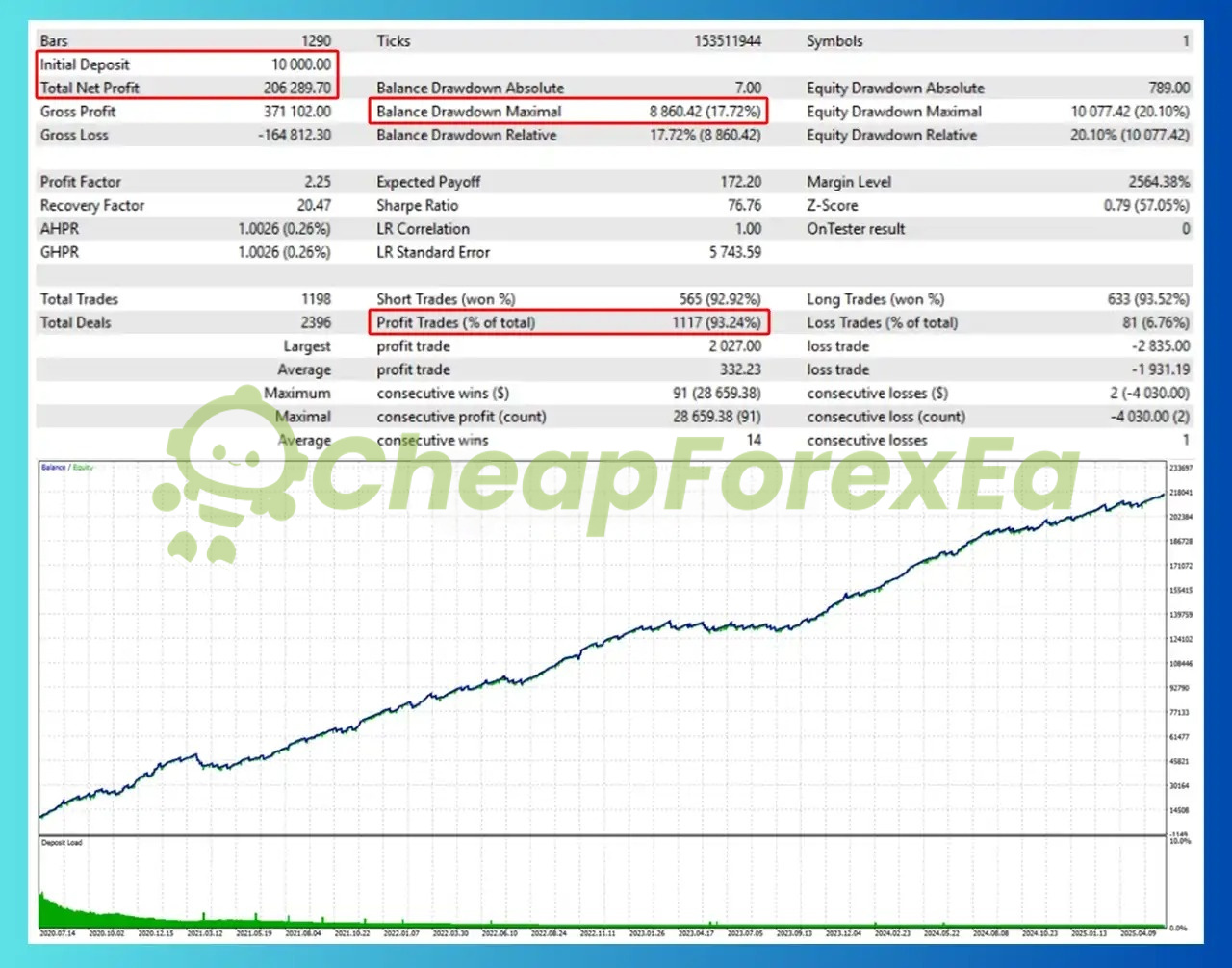Image resolution: width=1232 pixels, height=968 pixels.
Task: Click average consecutive wins value 14
Action: [x=754, y=440]
